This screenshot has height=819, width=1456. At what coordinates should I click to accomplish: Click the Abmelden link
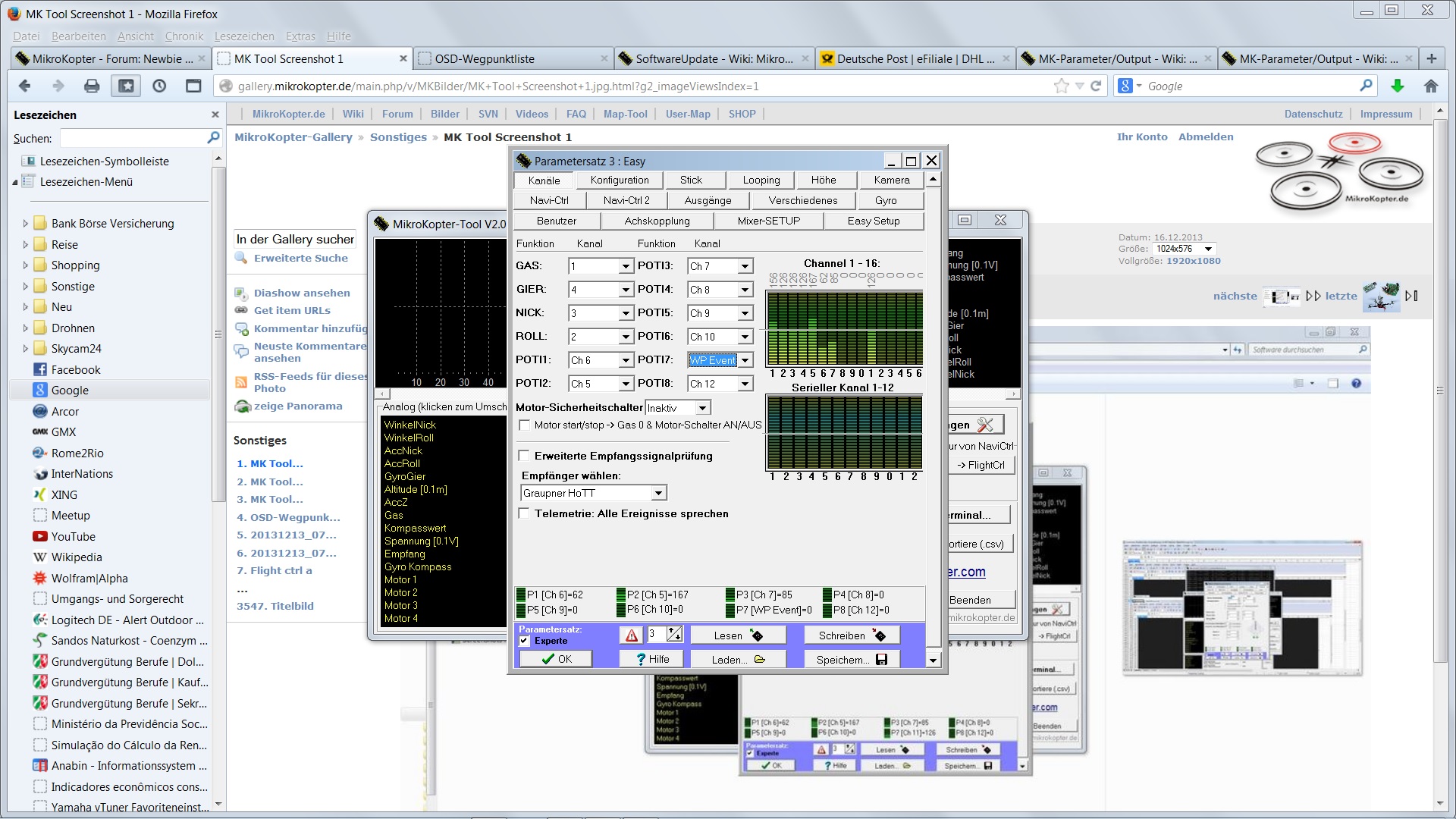pyautogui.click(x=1206, y=136)
